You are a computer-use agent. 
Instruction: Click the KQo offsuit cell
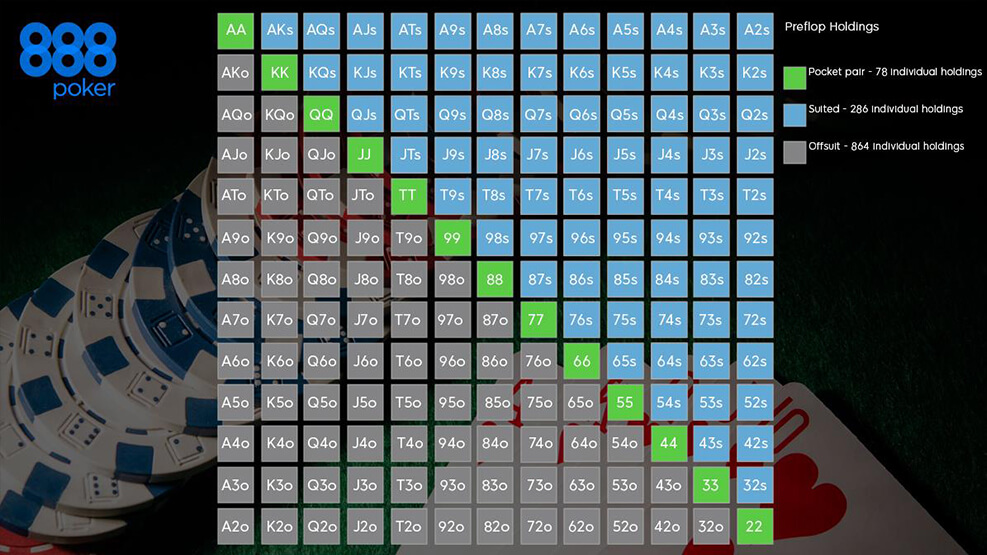point(279,114)
